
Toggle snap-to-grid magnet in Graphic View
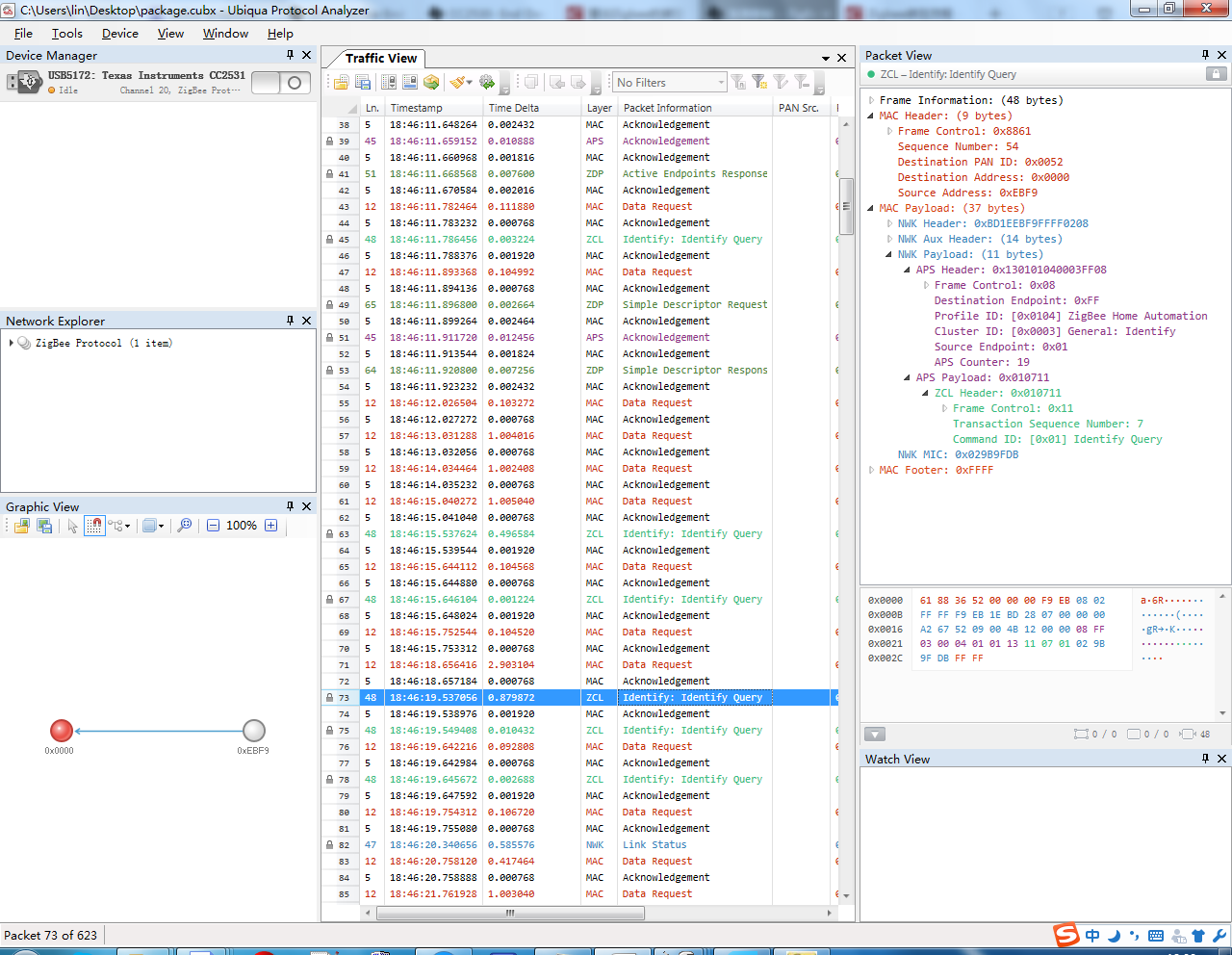(x=94, y=526)
